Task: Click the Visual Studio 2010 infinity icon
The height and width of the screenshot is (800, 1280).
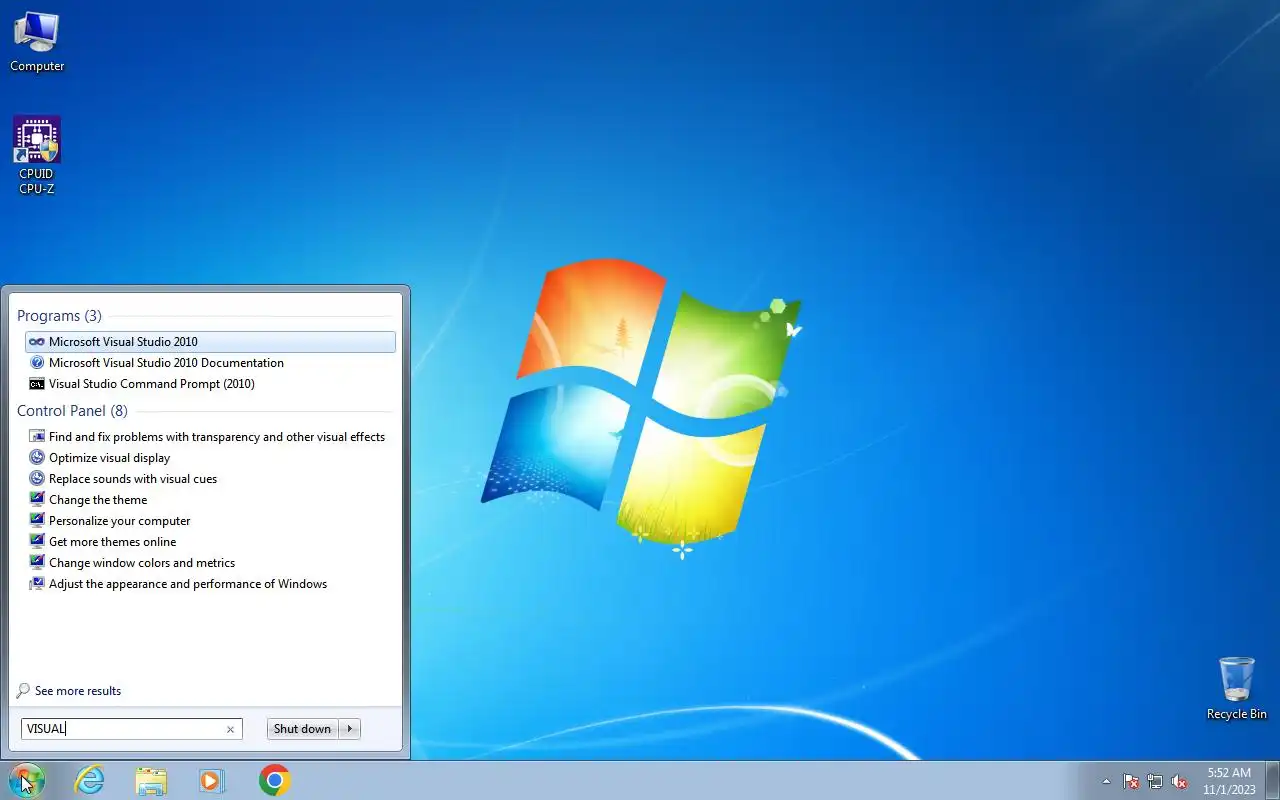Action: 37,342
